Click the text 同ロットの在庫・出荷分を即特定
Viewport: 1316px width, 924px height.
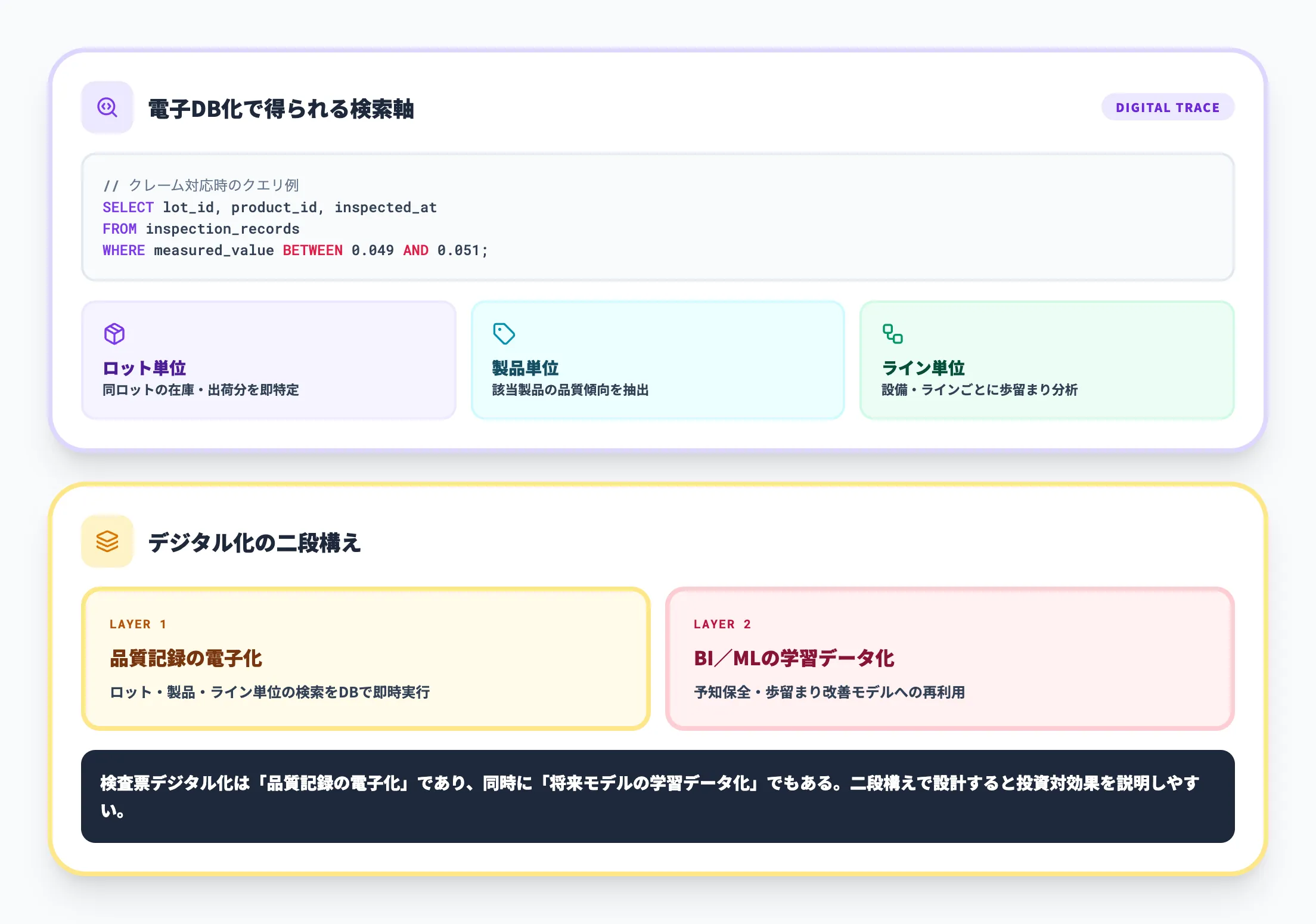point(201,390)
